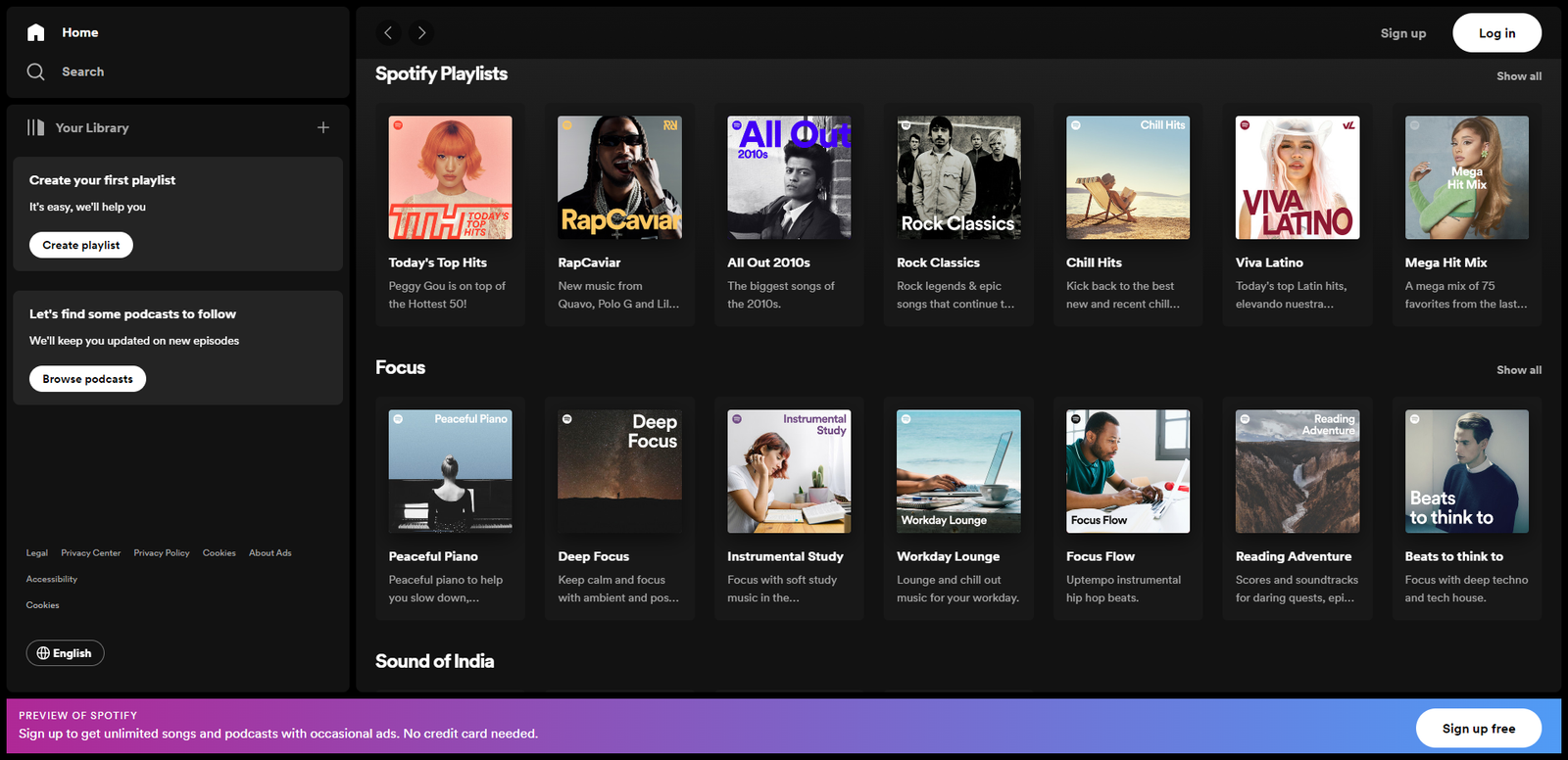Click the Chill Hits title text
Viewport: 1568px width, 760px height.
point(1094,262)
